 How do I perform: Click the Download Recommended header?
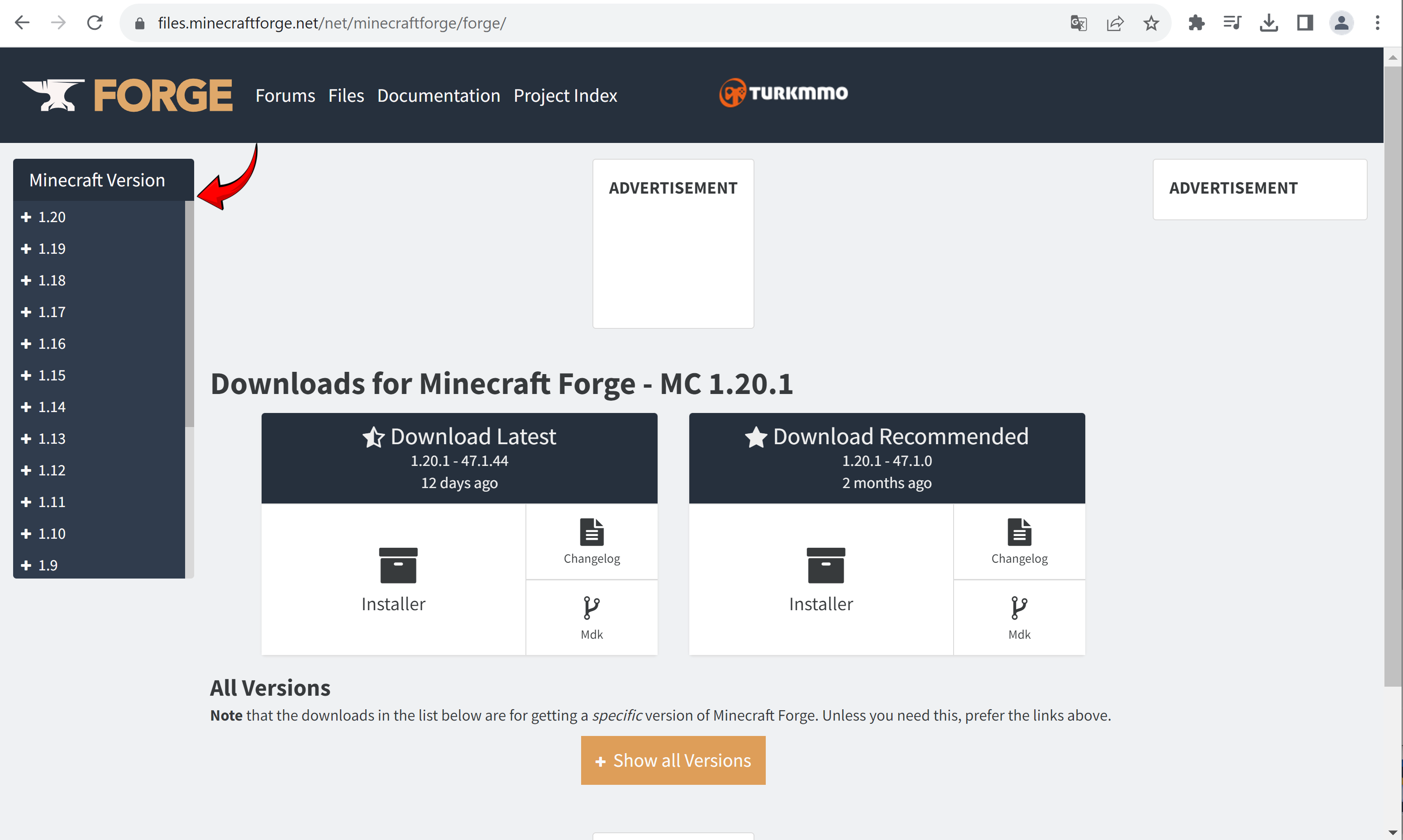[x=887, y=458]
